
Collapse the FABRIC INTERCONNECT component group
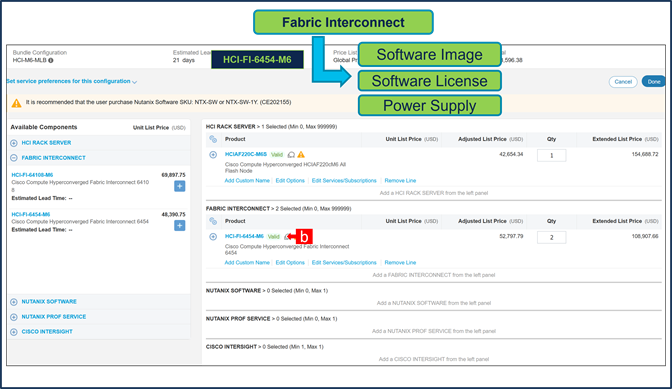pos(14,158)
